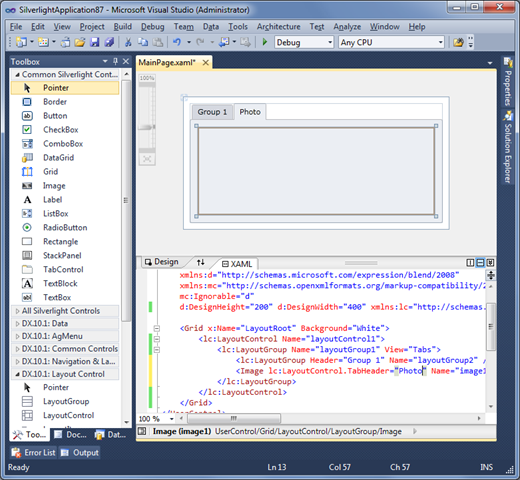Select the Rectangle control in Toolbox
The height and width of the screenshot is (480, 520).
(65, 242)
